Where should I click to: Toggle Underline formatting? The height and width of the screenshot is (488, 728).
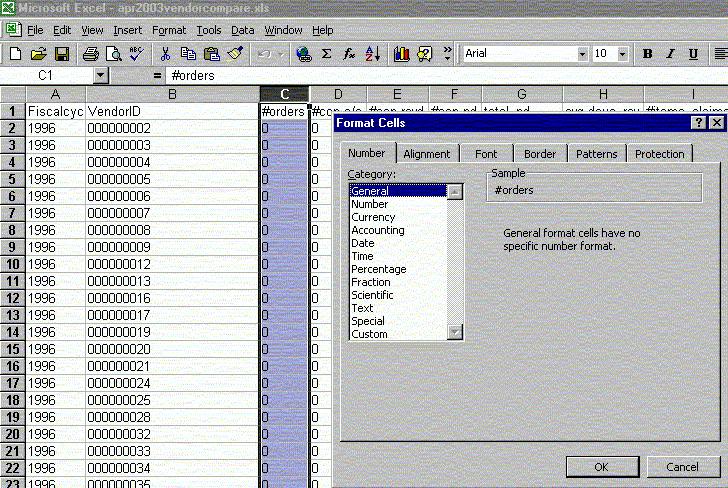(x=693, y=54)
